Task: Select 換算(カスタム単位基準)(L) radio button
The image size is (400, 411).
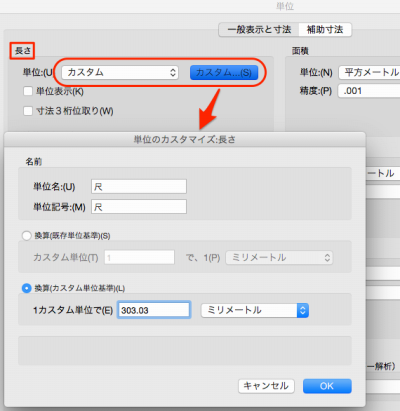Action: point(26,288)
